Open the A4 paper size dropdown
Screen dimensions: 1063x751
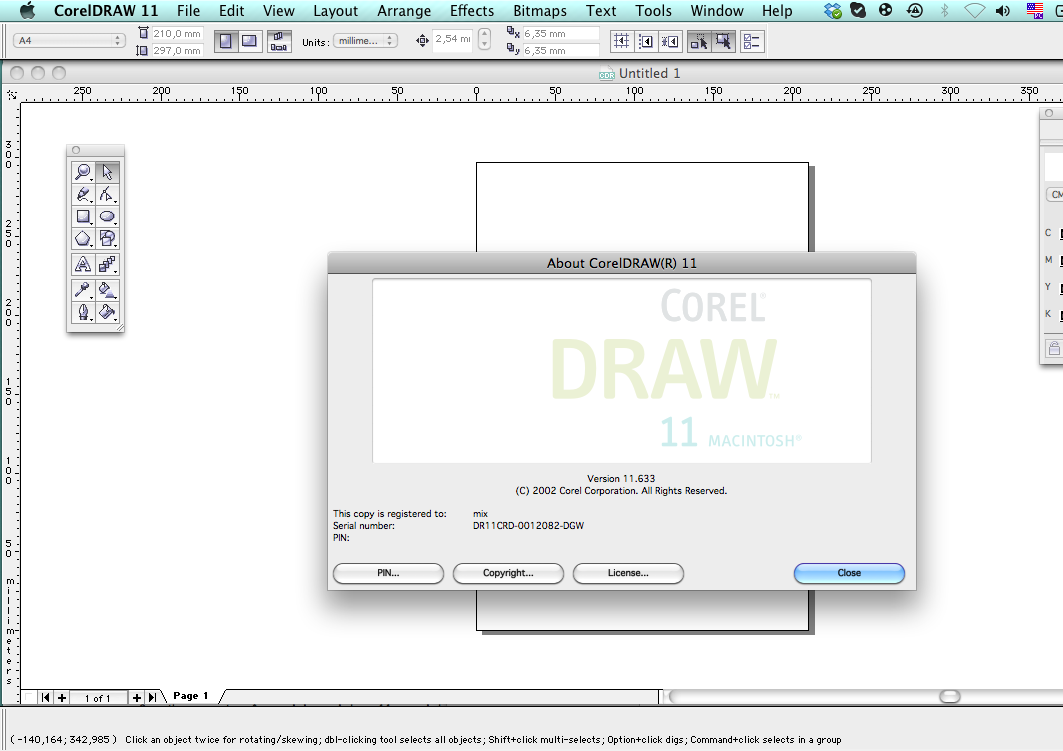(69, 41)
